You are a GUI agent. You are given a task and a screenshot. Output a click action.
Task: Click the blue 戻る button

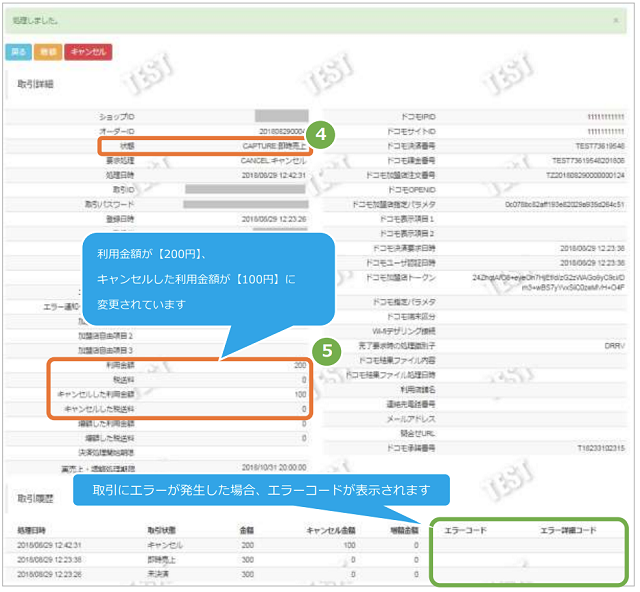coord(19,51)
